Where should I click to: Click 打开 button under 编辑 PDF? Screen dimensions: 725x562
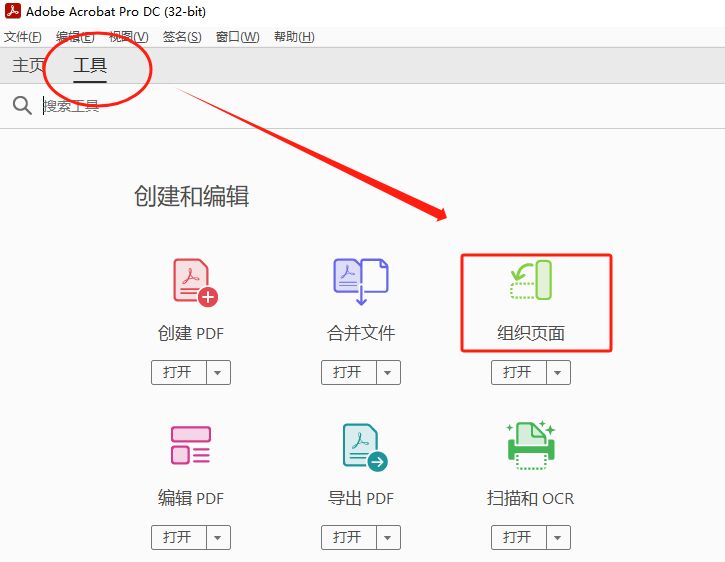(x=178, y=537)
